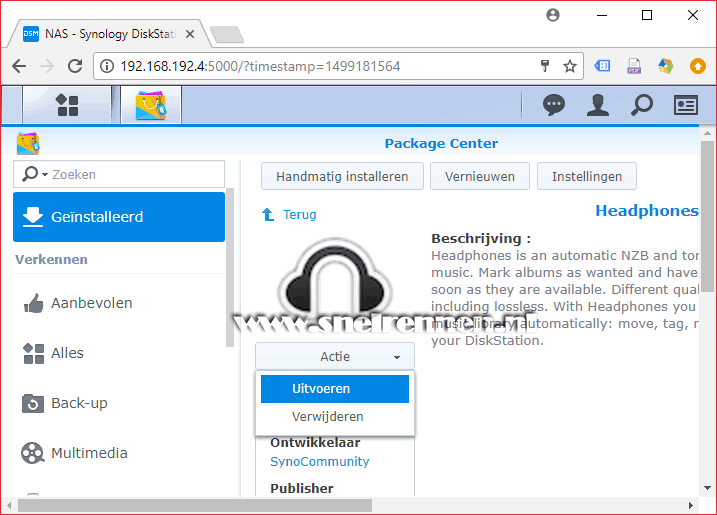Open the DSM main menu grid icon
The height and width of the screenshot is (515, 717).
[x=67, y=105]
